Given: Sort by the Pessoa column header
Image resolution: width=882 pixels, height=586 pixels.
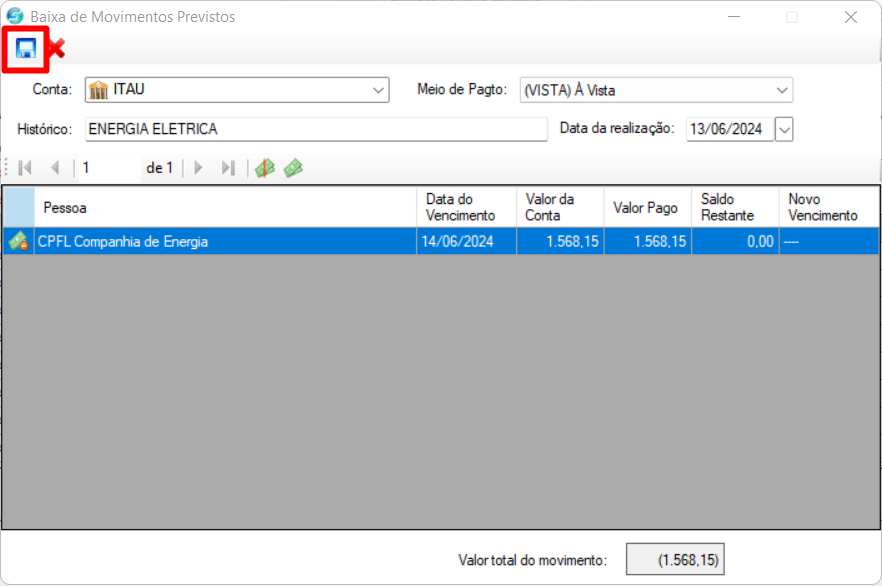Looking at the screenshot, I should pyautogui.click(x=225, y=208).
